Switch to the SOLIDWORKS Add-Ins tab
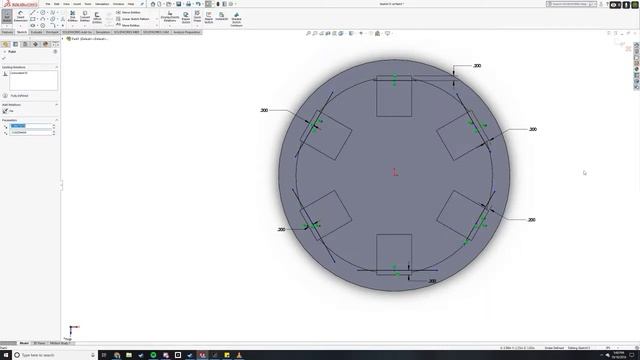The height and width of the screenshot is (360, 640). tap(77, 32)
